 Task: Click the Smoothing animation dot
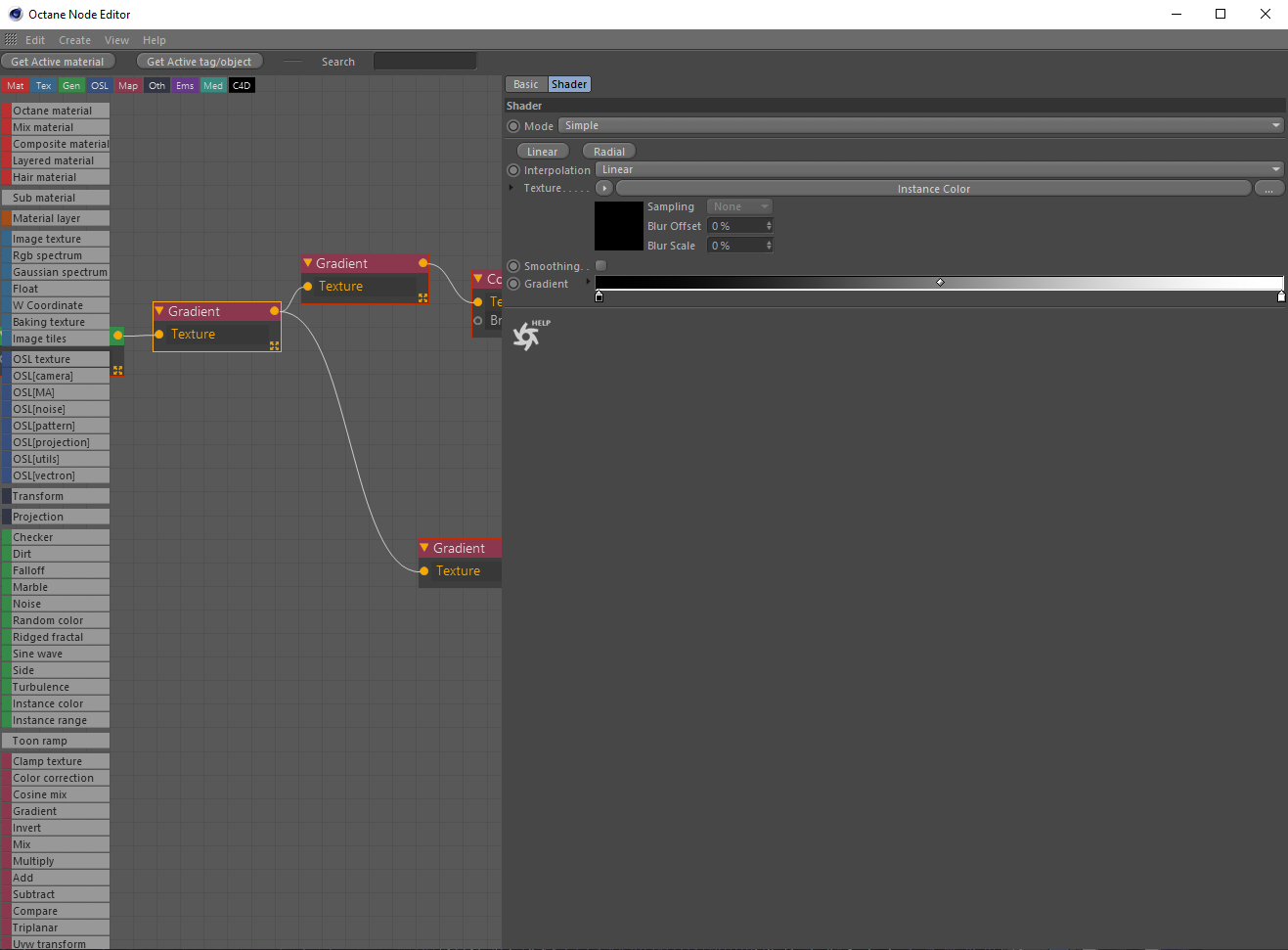[x=513, y=266]
